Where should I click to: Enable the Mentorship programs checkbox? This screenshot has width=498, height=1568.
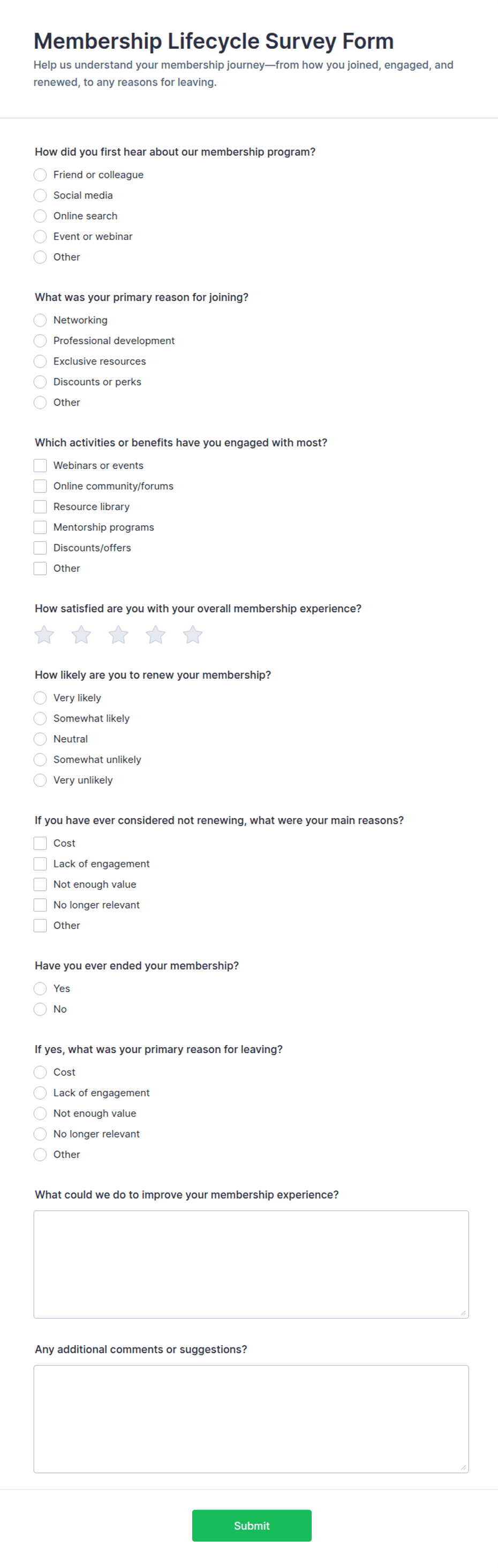[40, 527]
